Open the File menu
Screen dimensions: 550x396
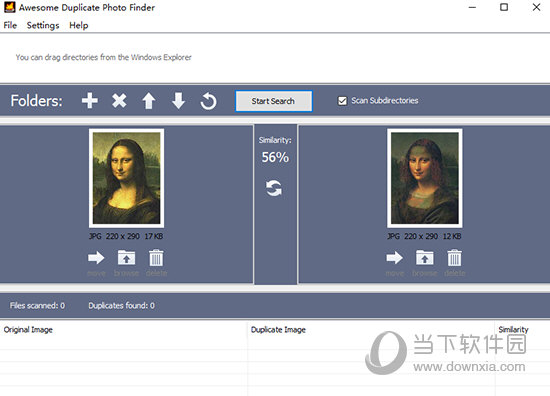click(x=10, y=25)
